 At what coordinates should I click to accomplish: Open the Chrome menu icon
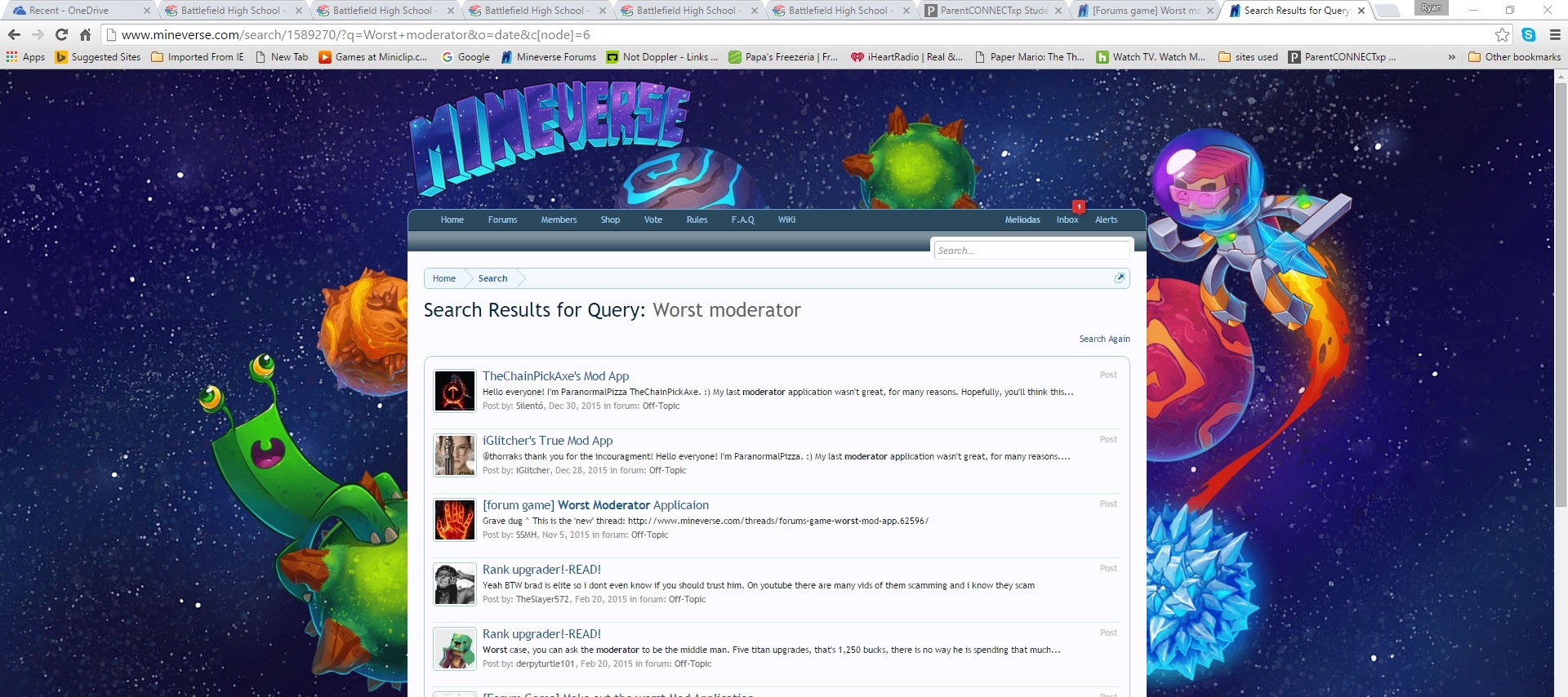click(1555, 35)
